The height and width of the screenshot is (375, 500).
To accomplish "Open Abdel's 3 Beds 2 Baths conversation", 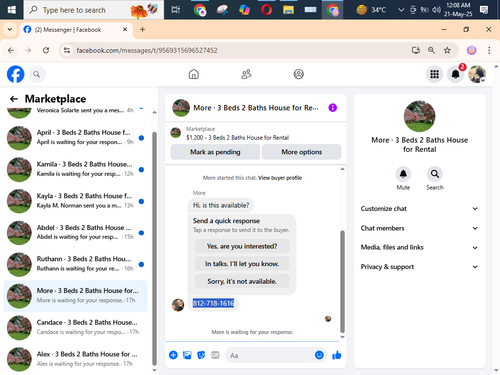I will pyautogui.click(x=76, y=232).
